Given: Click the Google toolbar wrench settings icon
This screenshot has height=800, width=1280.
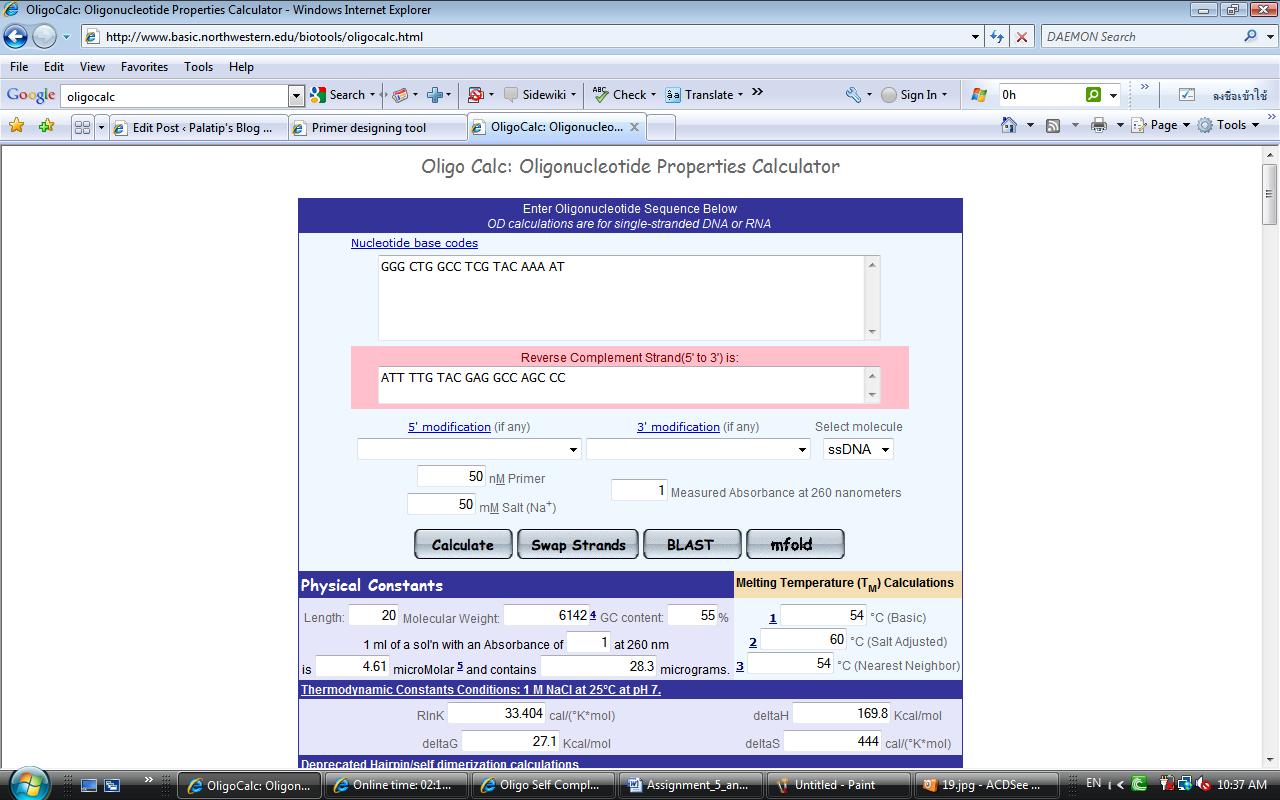Looking at the screenshot, I should coord(853,95).
